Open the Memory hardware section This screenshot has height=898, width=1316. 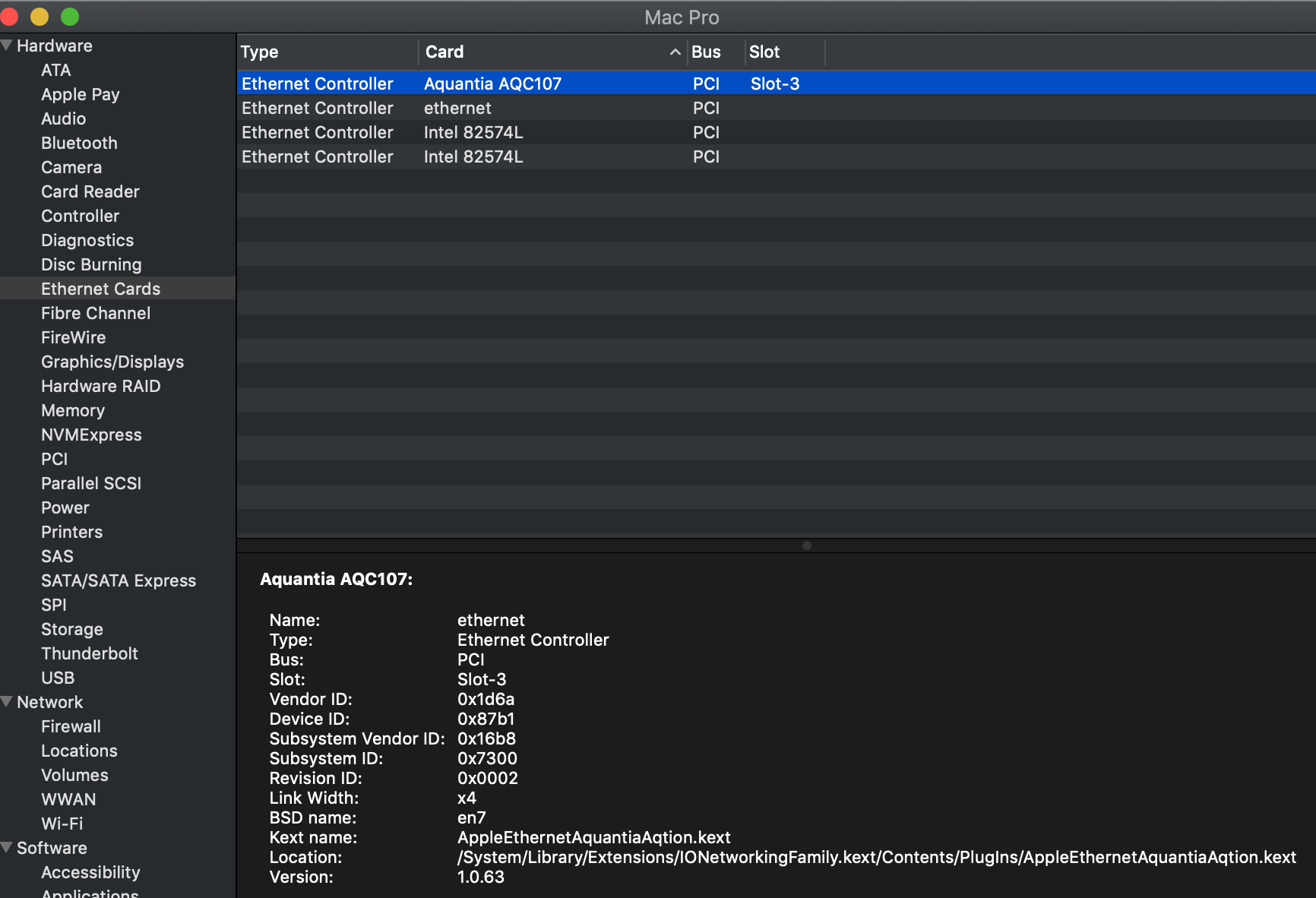73,410
